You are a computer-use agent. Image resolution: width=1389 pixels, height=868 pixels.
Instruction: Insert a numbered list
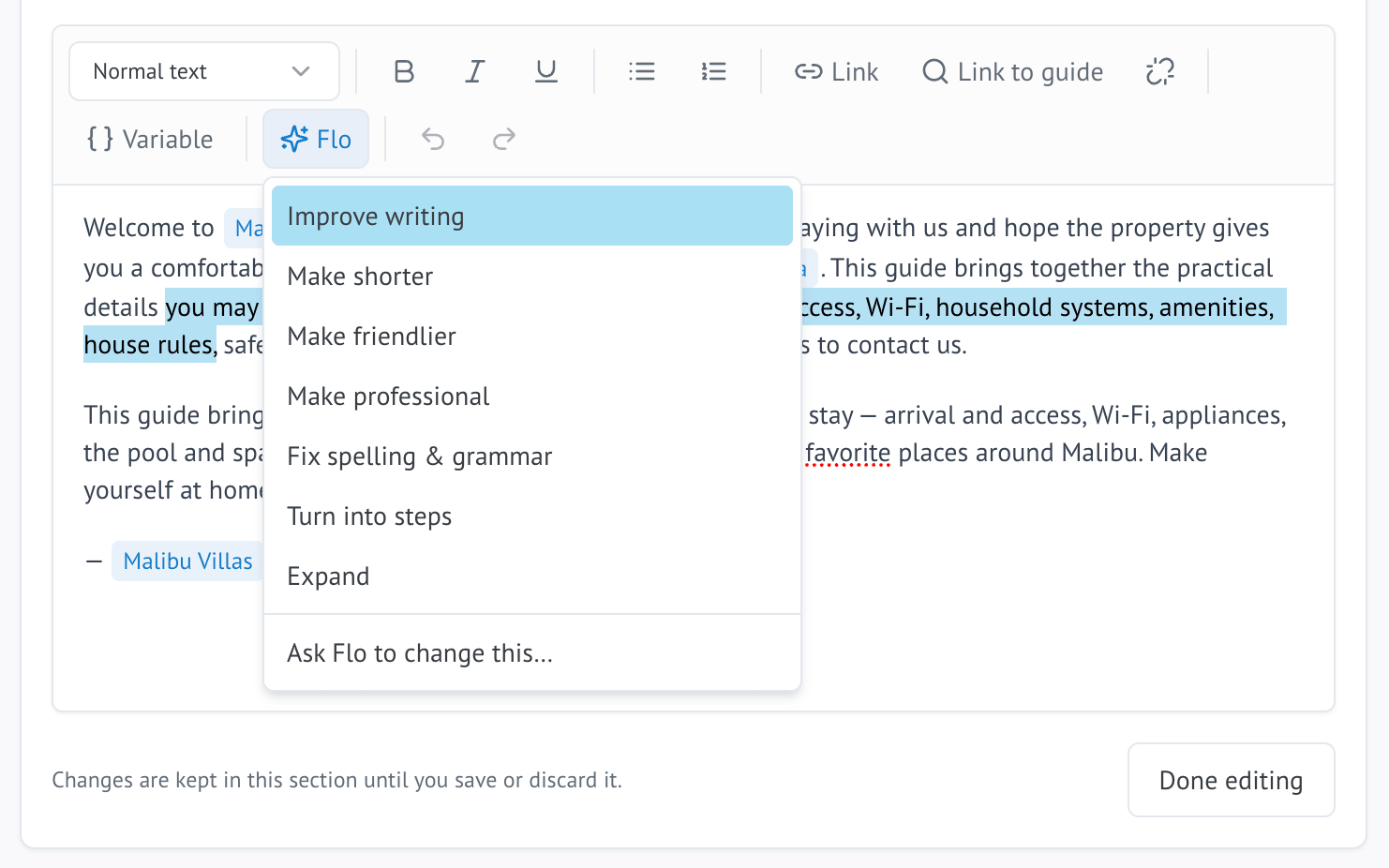[713, 71]
